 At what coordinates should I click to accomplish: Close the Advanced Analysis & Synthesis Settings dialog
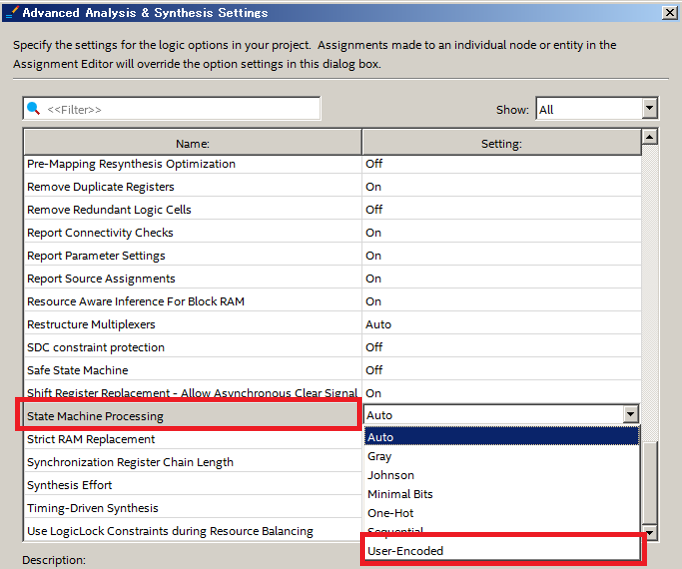point(668,13)
